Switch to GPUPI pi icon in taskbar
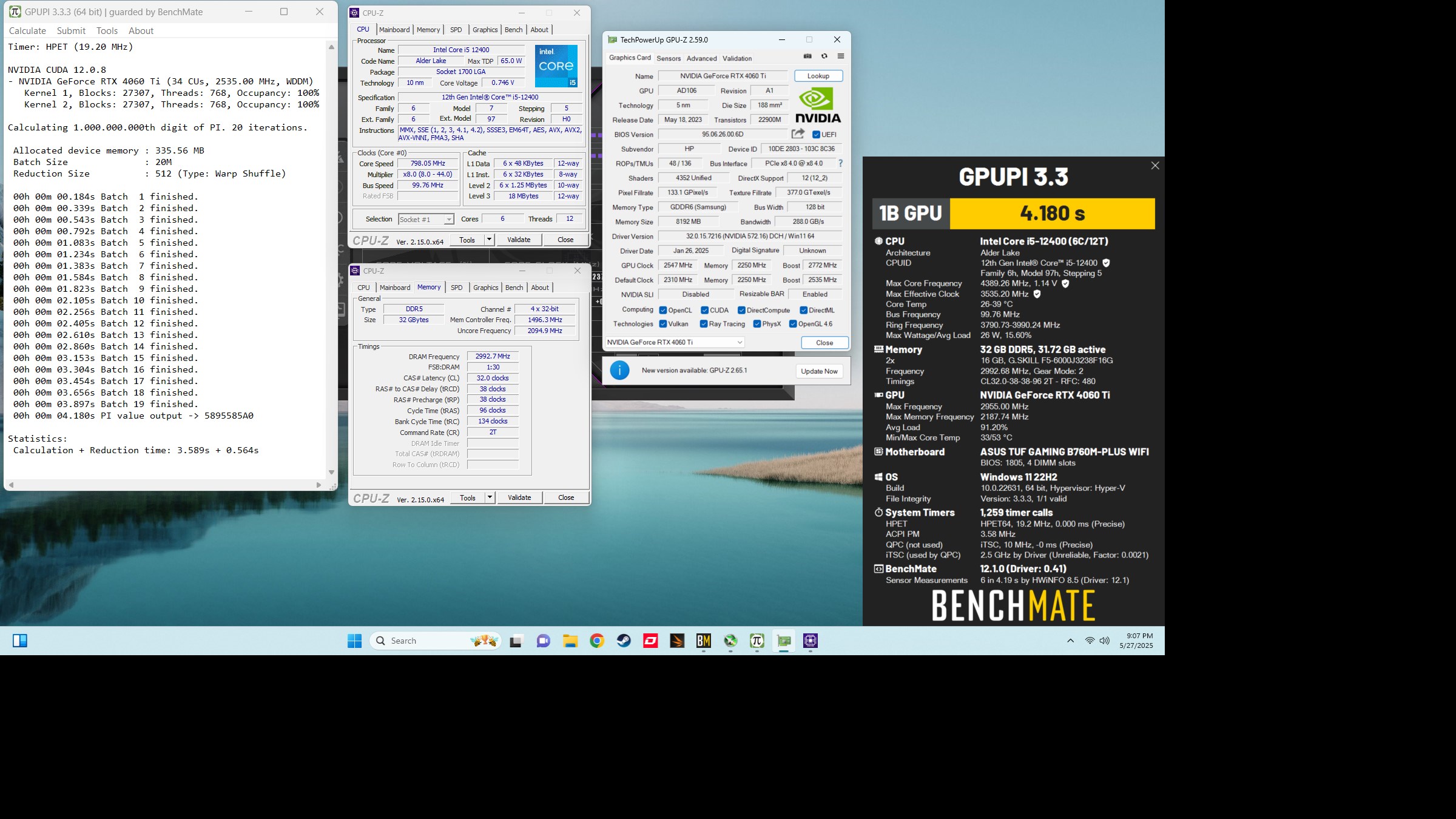The height and width of the screenshot is (819, 1456). pyautogui.click(x=757, y=641)
